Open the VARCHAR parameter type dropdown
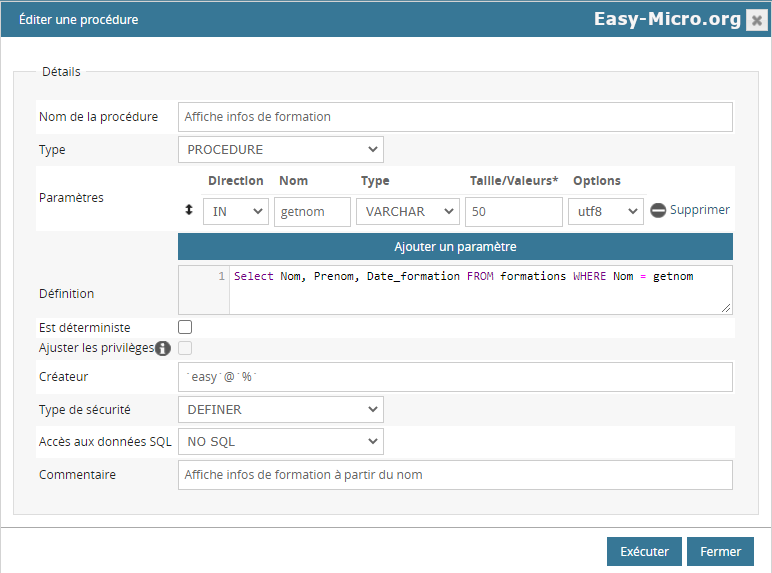This screenshot has width=772, height=573. coord(408,212)
